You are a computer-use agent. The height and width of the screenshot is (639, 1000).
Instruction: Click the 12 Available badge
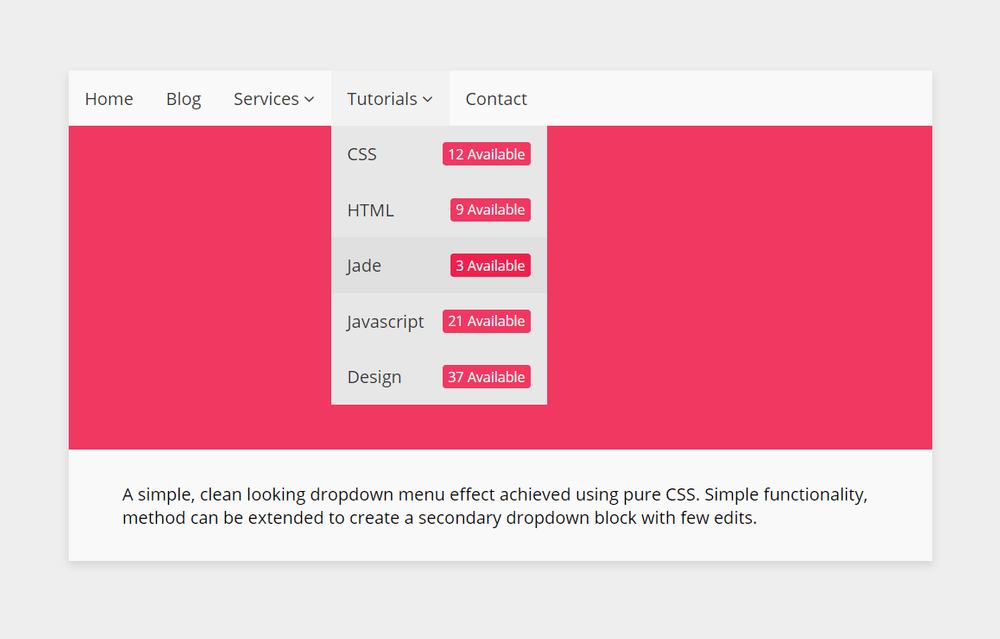coord(487,154)
